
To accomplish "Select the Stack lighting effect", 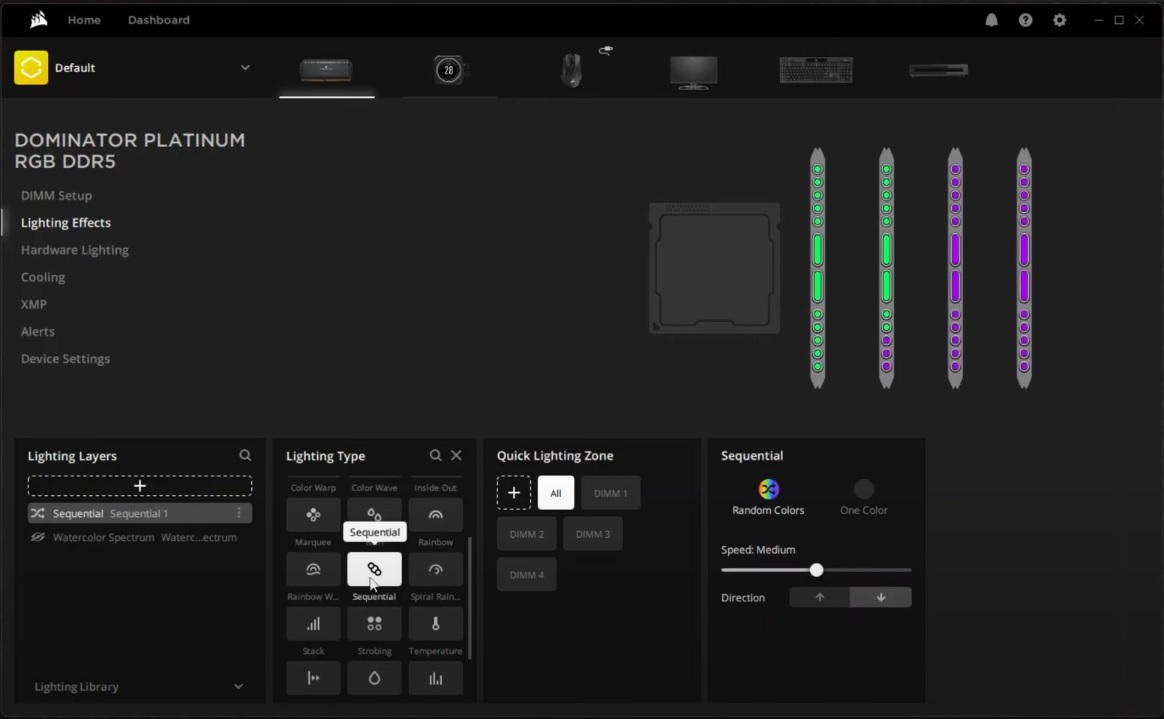I will [313, 623].
